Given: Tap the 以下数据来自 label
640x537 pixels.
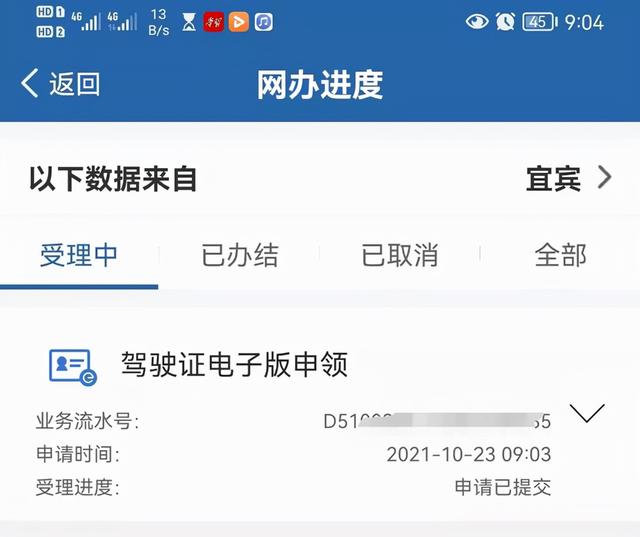Looking at the screenshot, I should [x=113, y=179].
